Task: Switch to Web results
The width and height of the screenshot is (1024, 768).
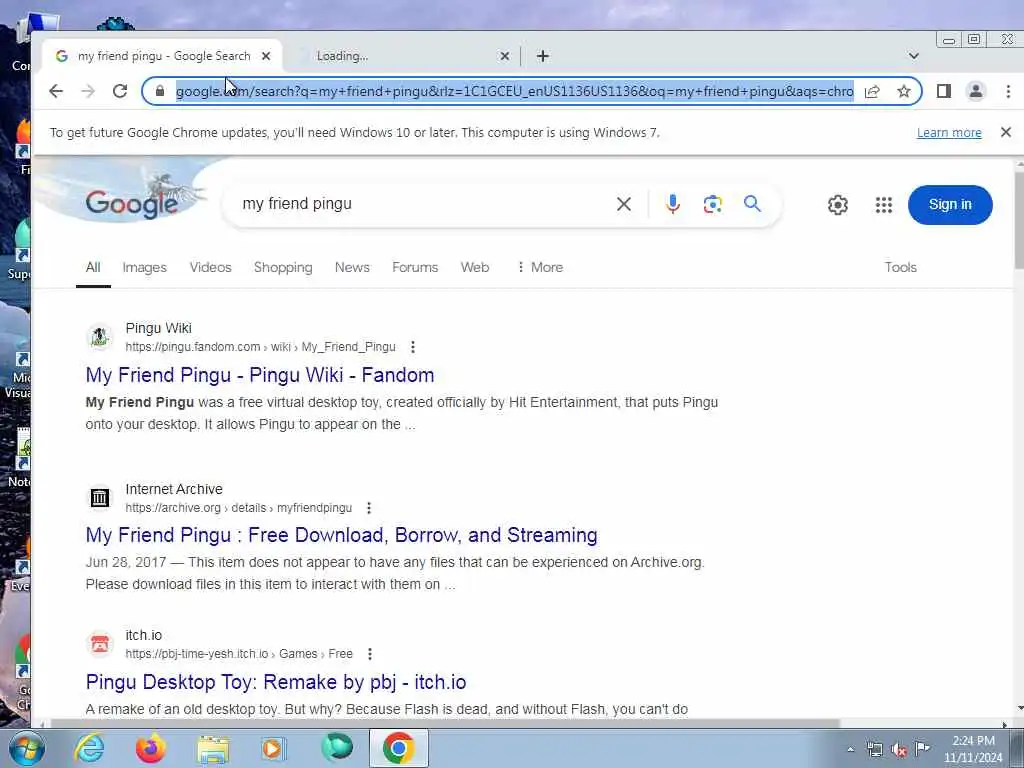Action: click(x=475, y=267)
